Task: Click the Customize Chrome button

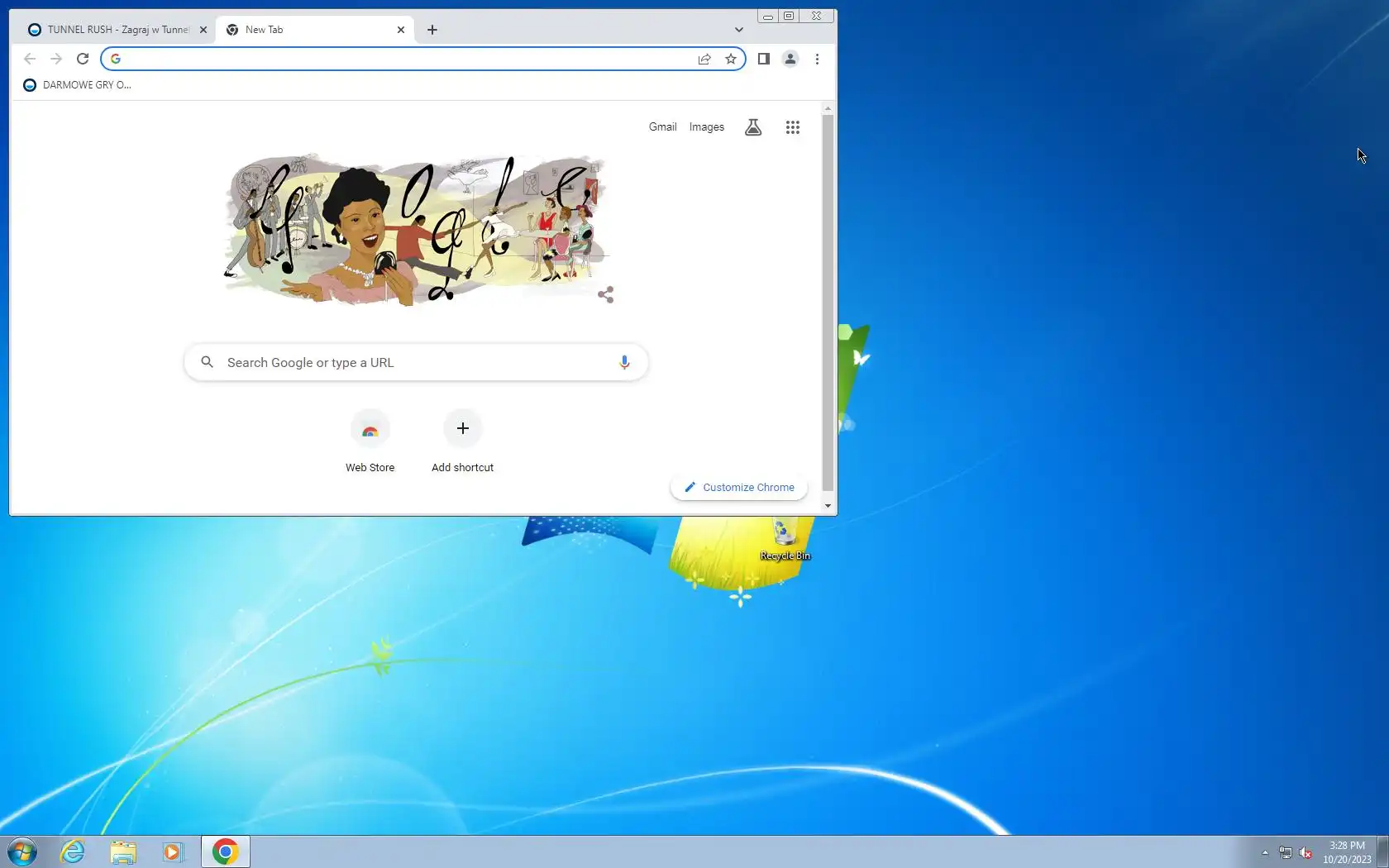Action: (739, 488)
